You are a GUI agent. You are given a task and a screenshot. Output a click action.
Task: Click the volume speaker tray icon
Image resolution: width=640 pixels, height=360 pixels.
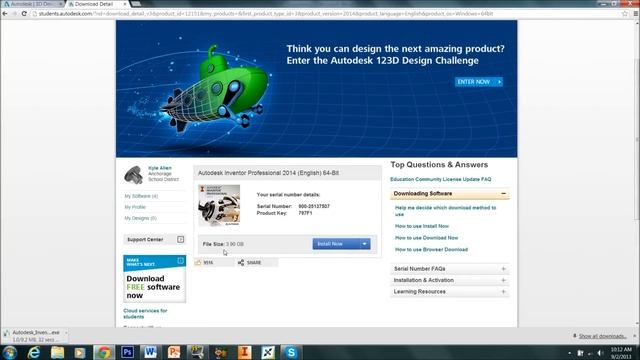click(x=600, y=353)
